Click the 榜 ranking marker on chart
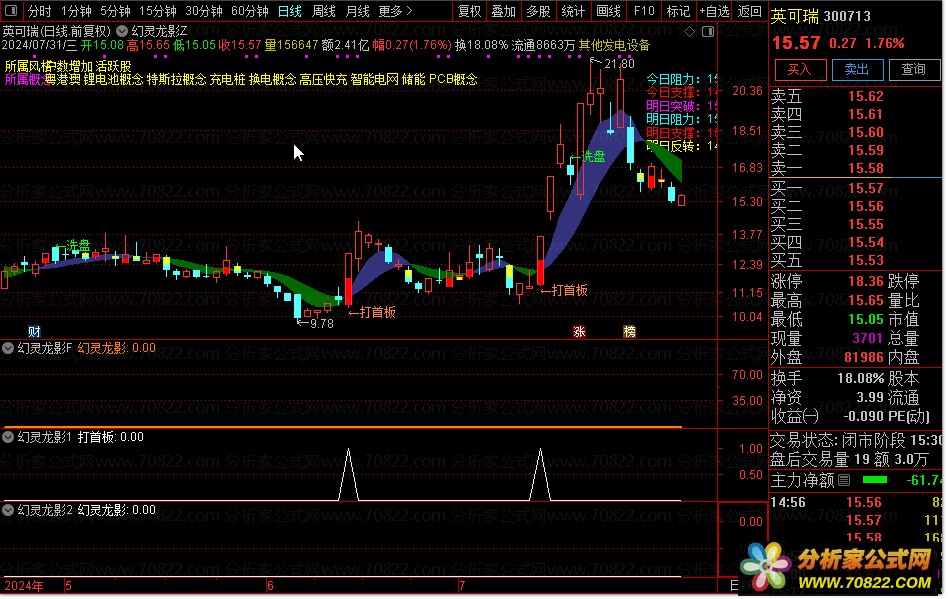Viewport: 948px width, 599px height. (x=629, y=331)
